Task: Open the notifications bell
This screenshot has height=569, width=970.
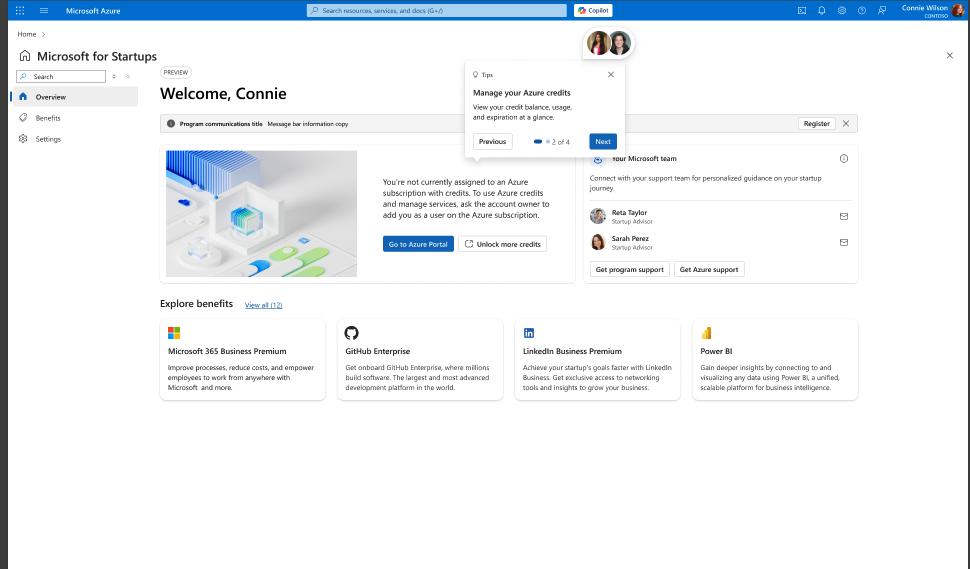Action: 822,11
